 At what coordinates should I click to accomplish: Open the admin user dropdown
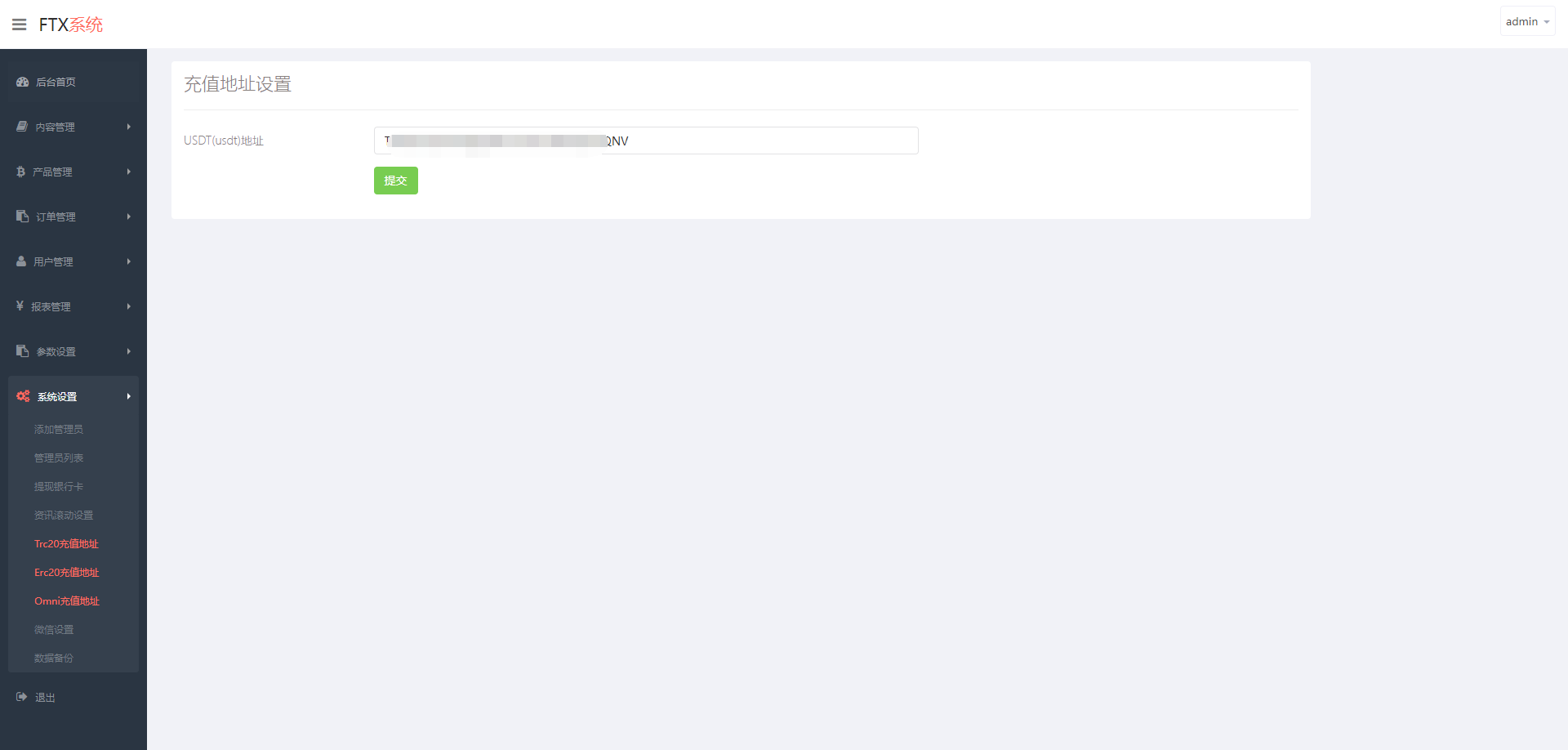pos(1527,21)
